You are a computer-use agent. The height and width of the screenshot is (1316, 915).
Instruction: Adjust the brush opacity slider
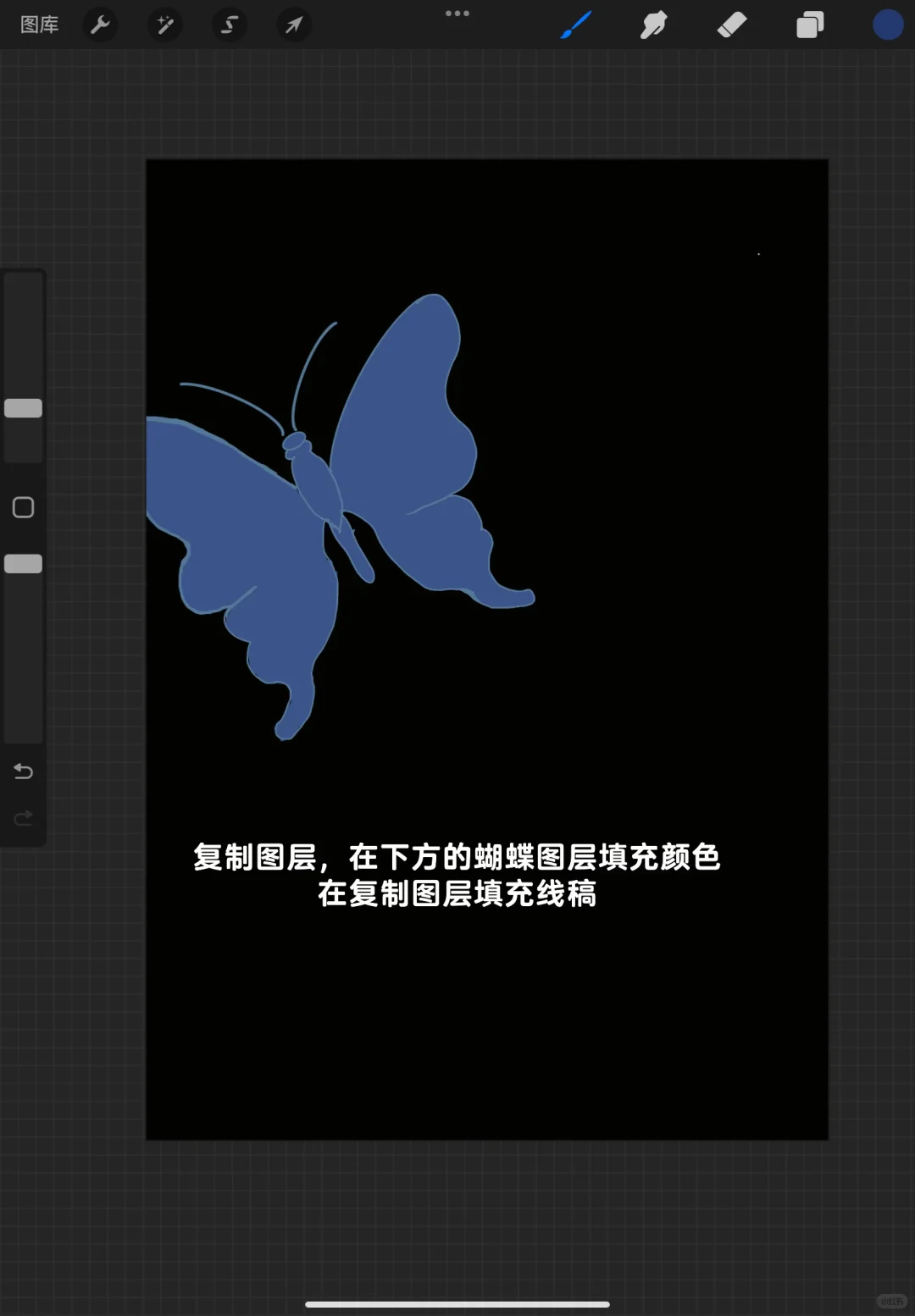point(23,561)
